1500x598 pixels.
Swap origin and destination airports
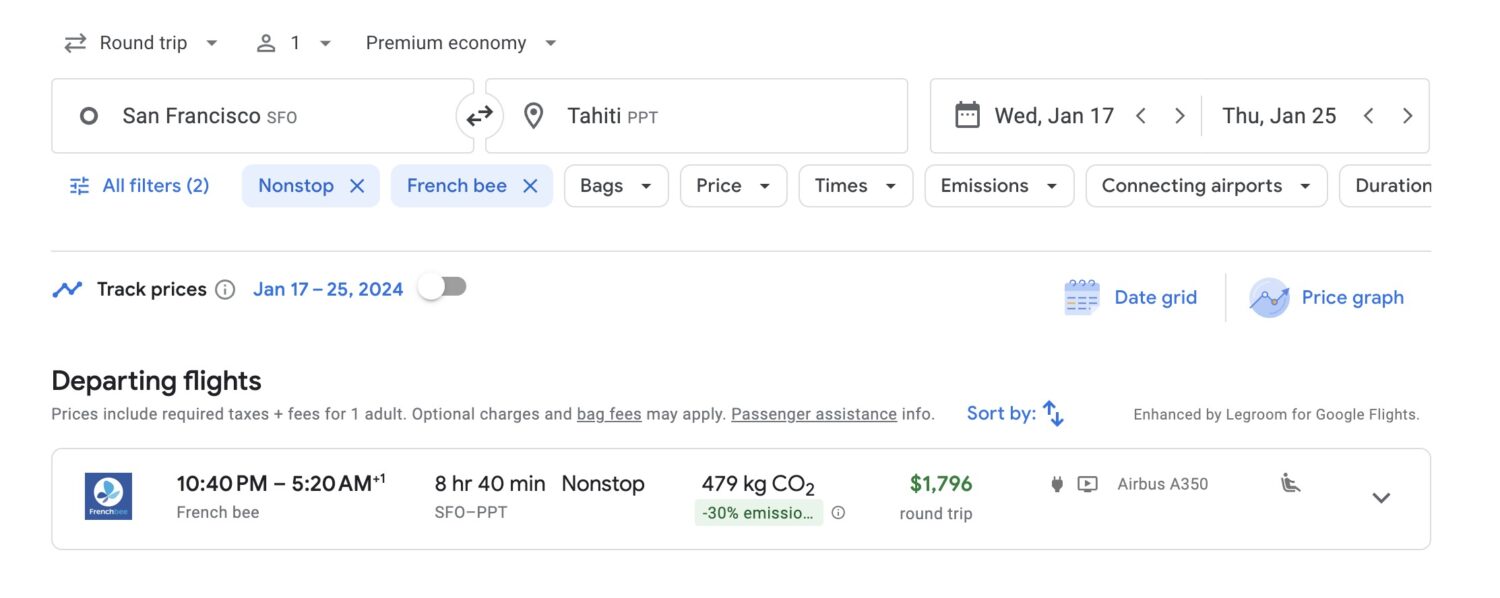click(479, 116)
